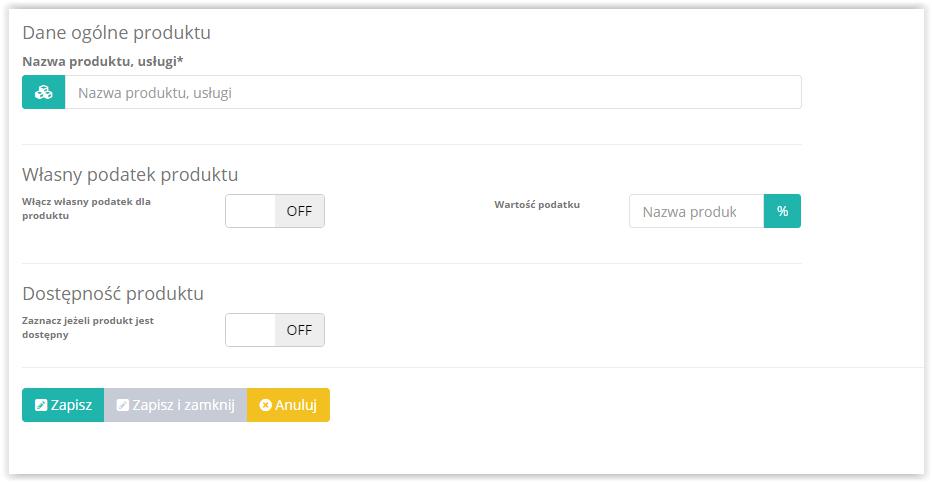Click the Dane ogólne produktu heading
The image size is (932, 482).
point(116,33)
